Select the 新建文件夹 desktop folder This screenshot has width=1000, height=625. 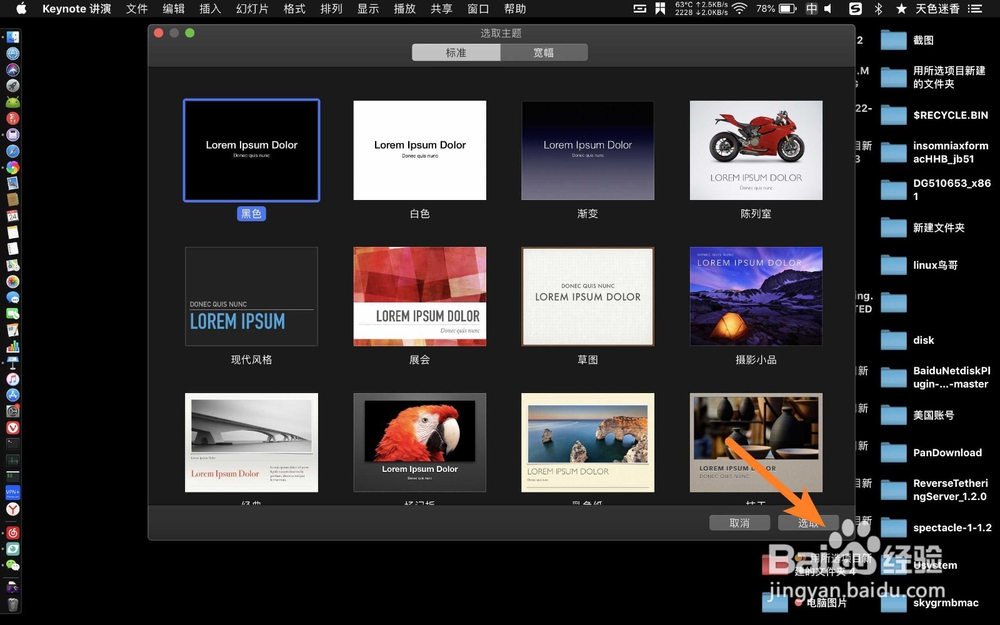(x=893, y=228)
